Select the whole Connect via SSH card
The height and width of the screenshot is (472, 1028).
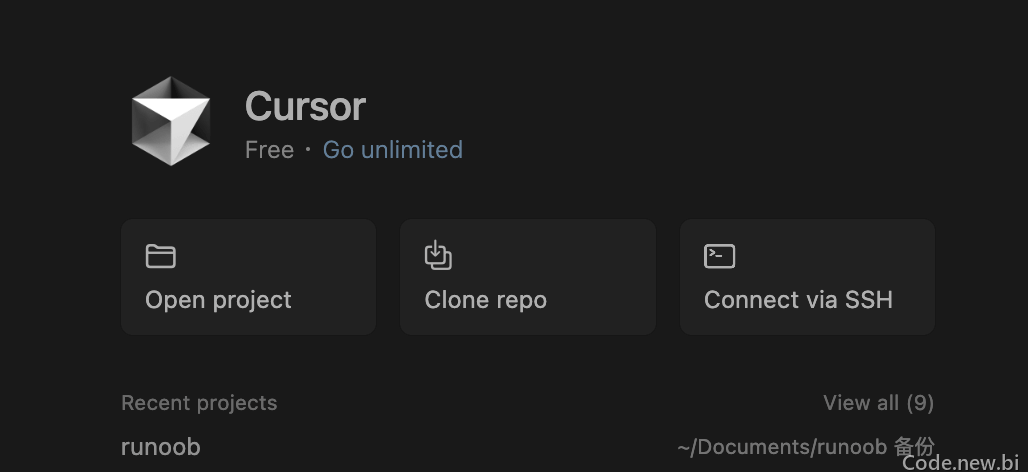[807, 277]
